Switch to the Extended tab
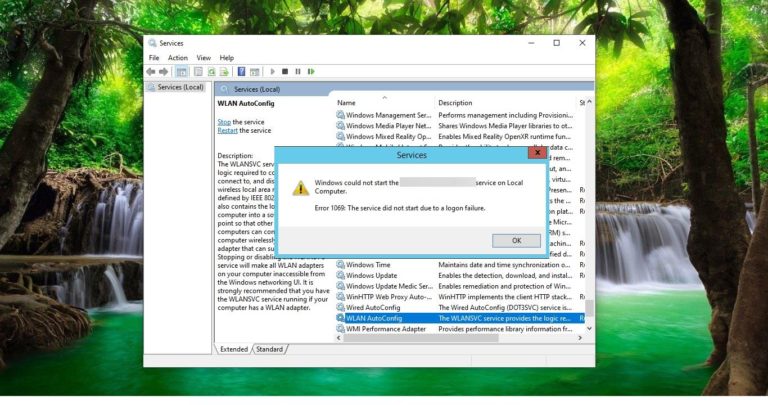The width and height of the screenshot is (768, 405). [234, 349]
